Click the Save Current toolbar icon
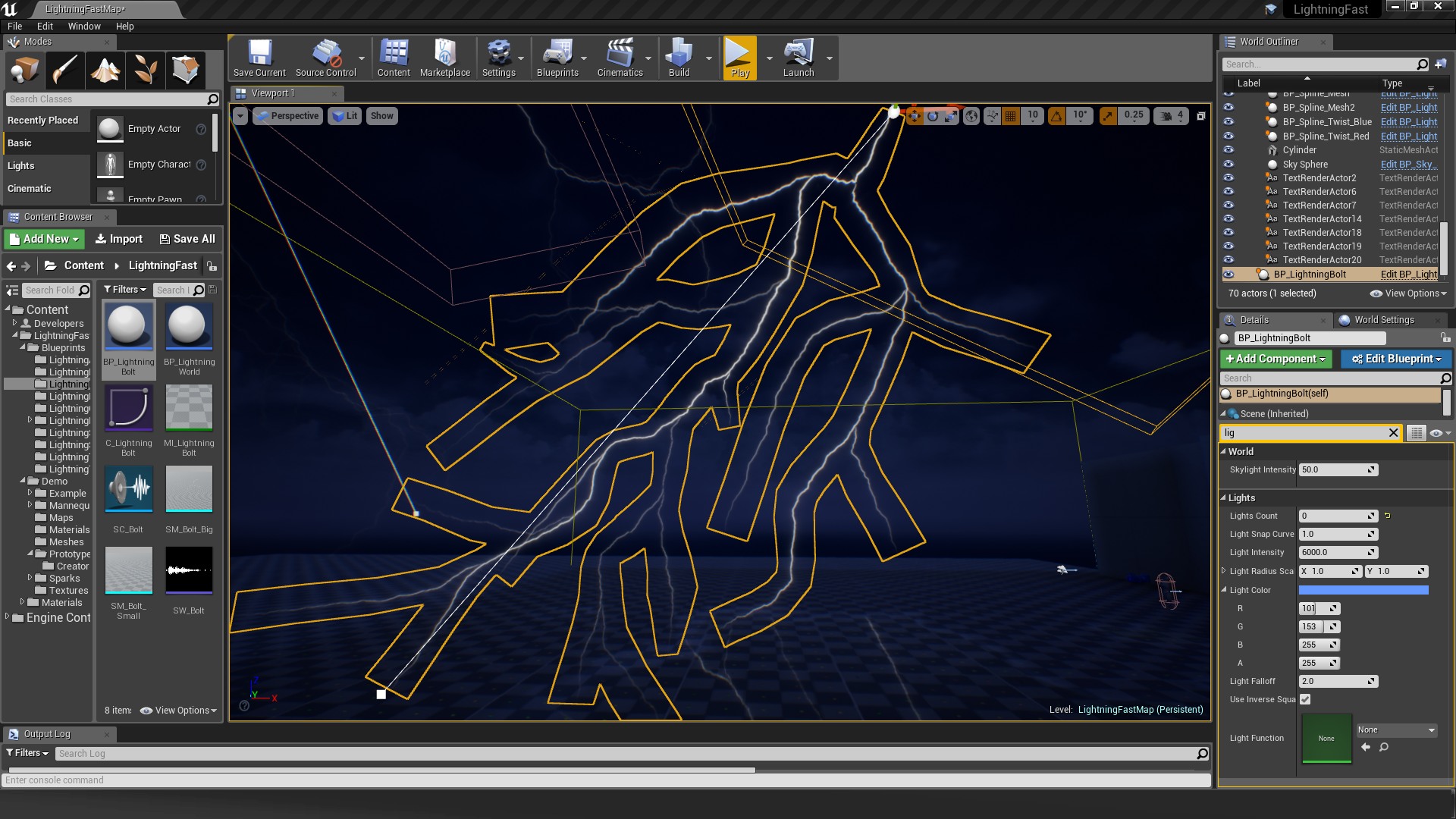This screenshot has height=819, width=1456. click(x=259, y=58)
